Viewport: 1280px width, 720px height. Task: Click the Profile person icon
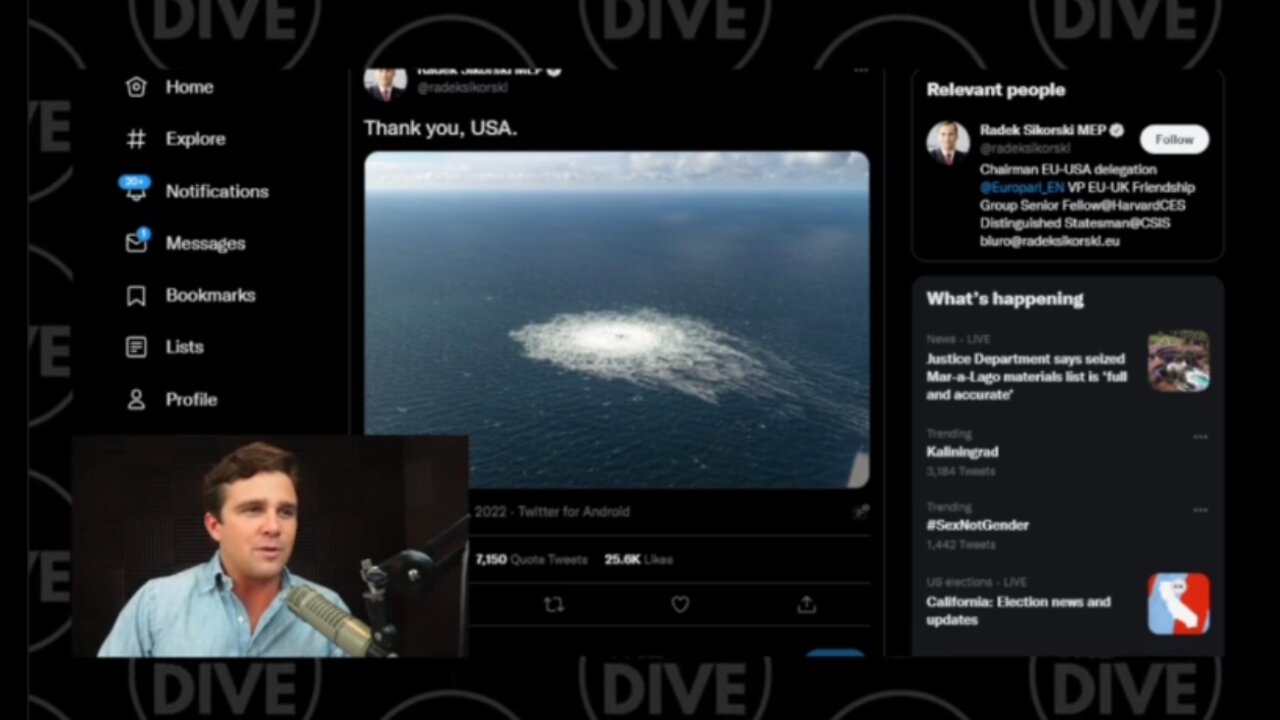(x=136, y=399)
